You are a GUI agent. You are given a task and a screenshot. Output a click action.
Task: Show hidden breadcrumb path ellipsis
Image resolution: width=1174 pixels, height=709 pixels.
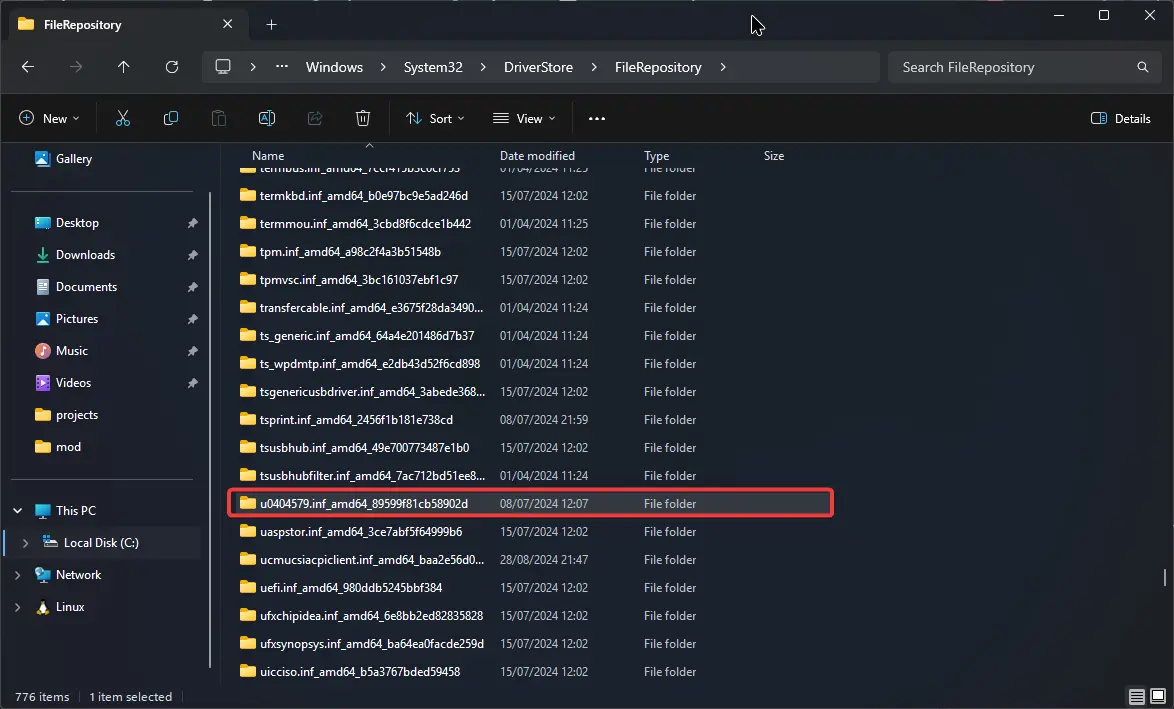pyautogui.click(x=282, y=67)
